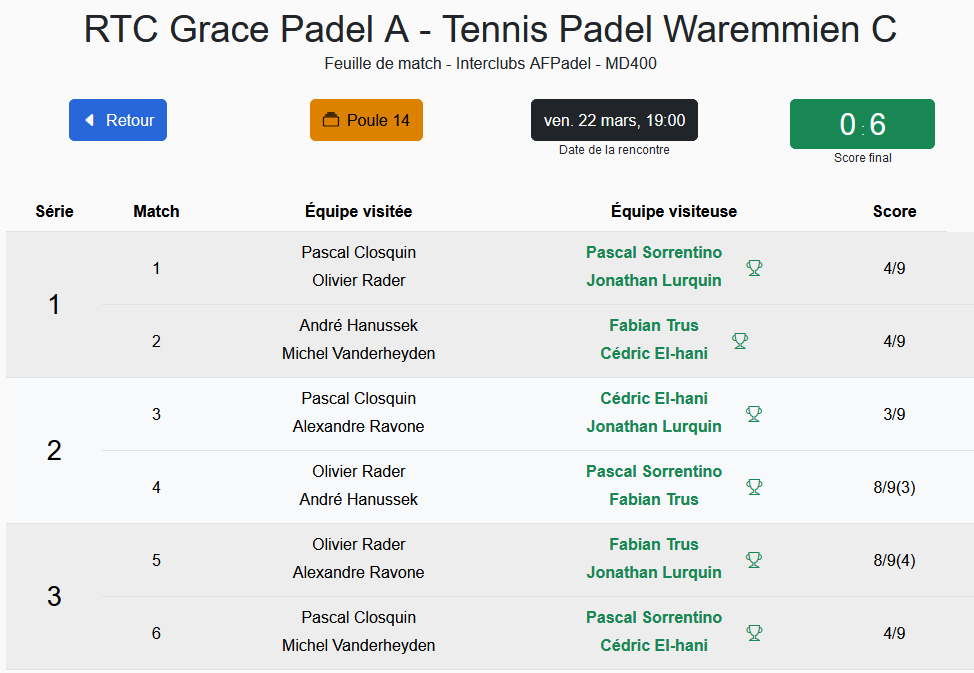Select the Score column header
Screen dimensions: 974x673
point(894,211)
